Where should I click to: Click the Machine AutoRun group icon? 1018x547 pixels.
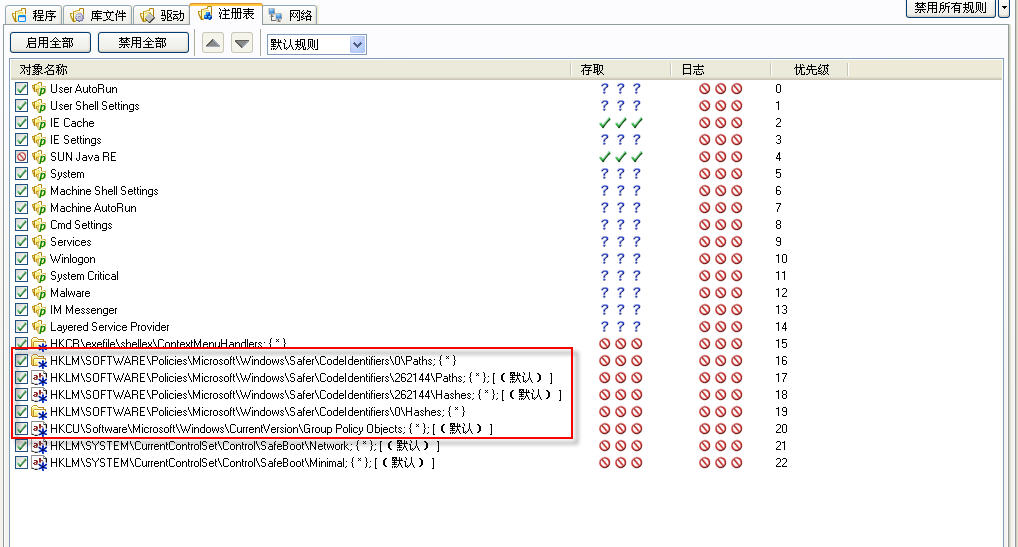(x=39, y=208)
